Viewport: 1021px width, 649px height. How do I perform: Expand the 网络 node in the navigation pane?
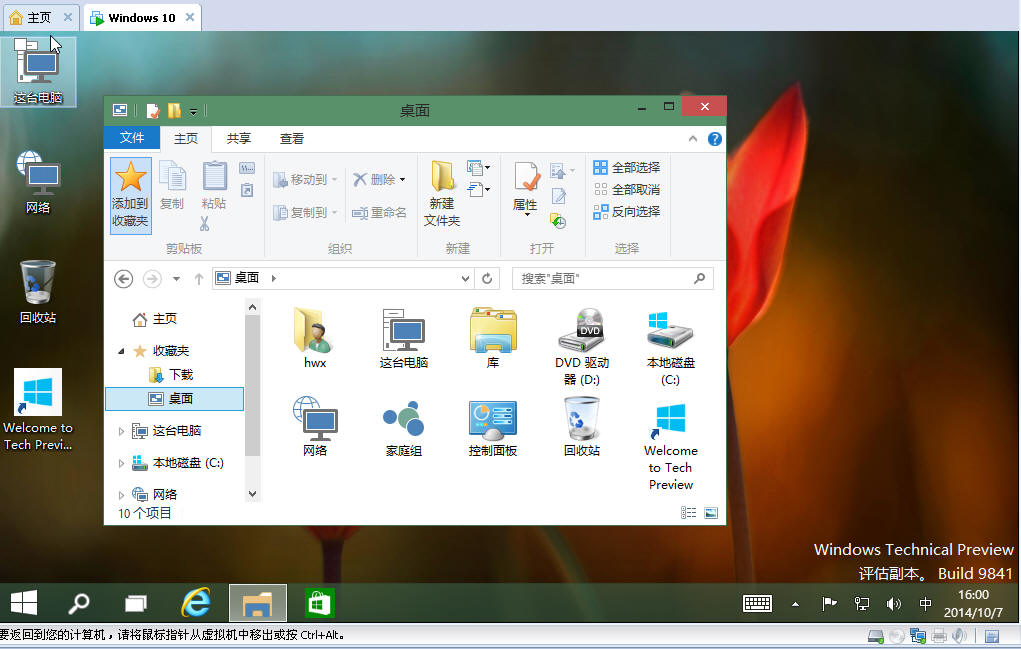[121, 495]
